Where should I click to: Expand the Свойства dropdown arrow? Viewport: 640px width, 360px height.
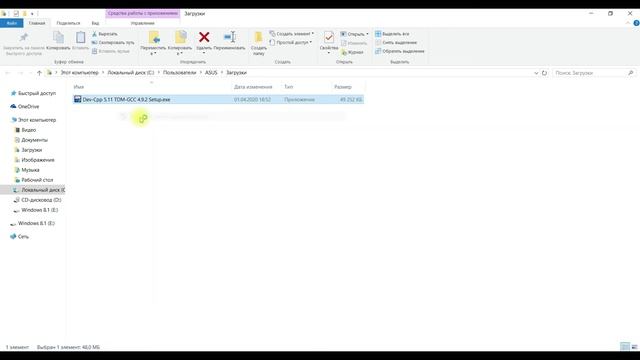[x=329, y=53]
